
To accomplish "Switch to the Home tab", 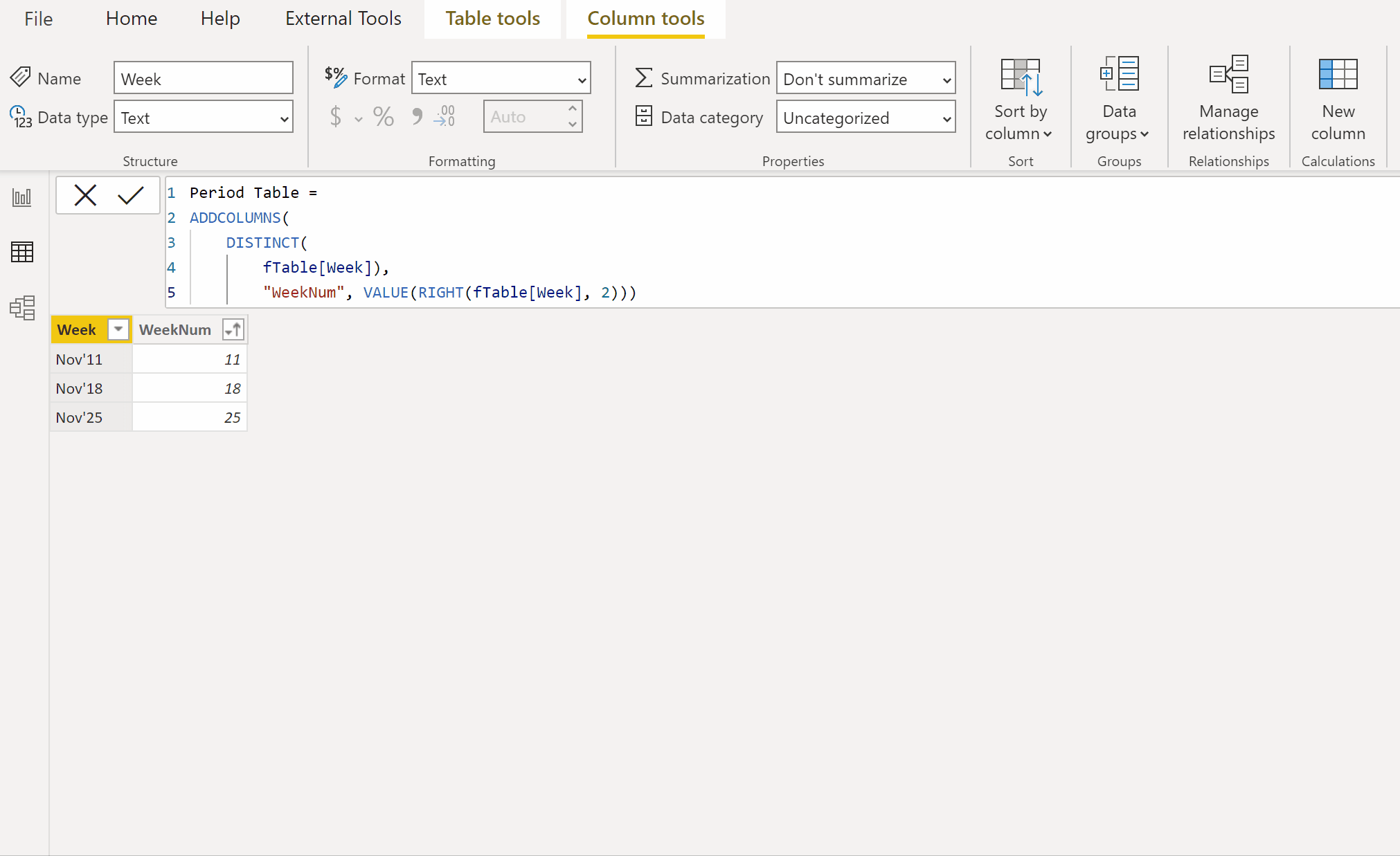I will (x=132, y=19).
